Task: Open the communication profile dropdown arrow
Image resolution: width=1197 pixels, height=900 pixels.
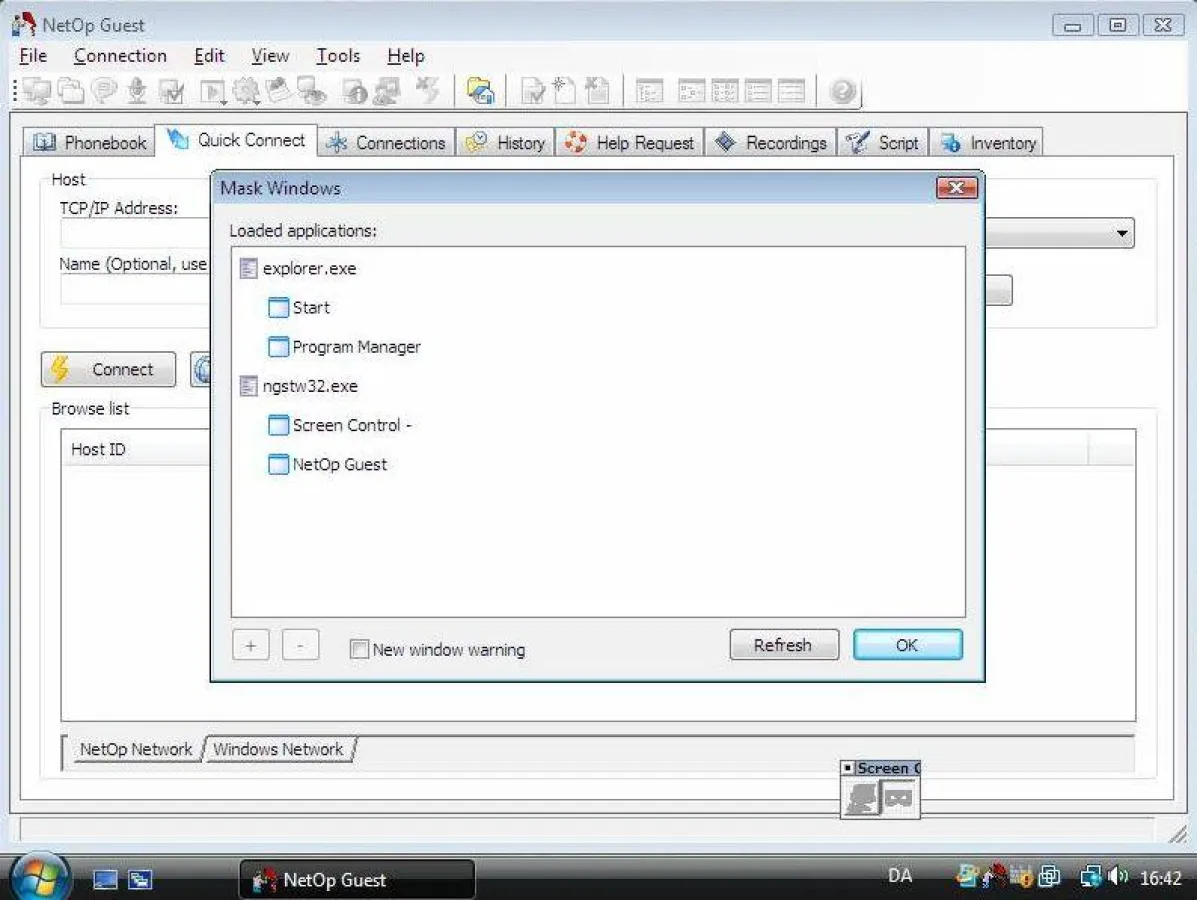Action: 1123,234
